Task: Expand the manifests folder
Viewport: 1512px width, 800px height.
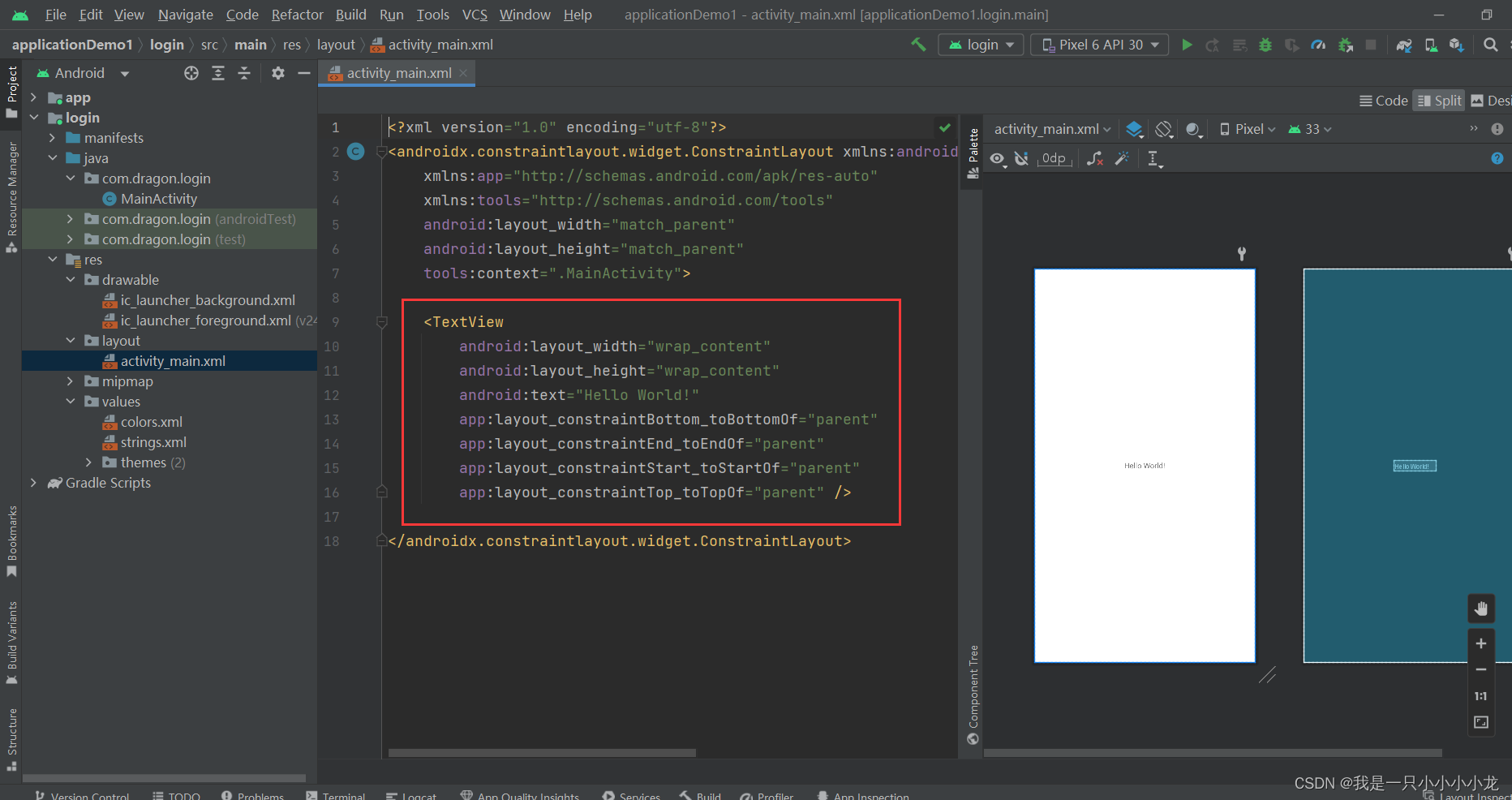Action: 52,138
